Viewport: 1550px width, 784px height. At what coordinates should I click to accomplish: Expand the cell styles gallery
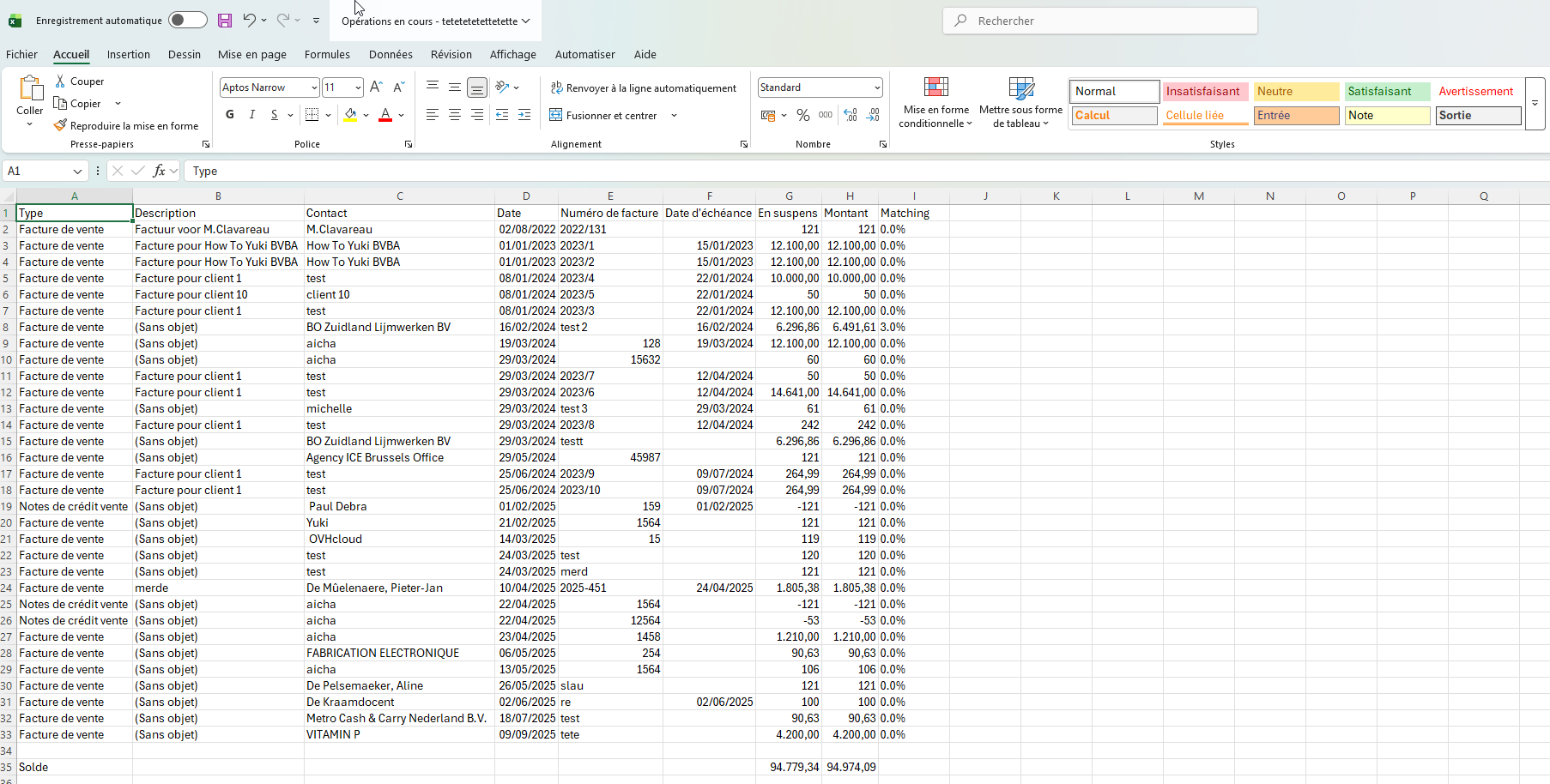point(1535,104)
